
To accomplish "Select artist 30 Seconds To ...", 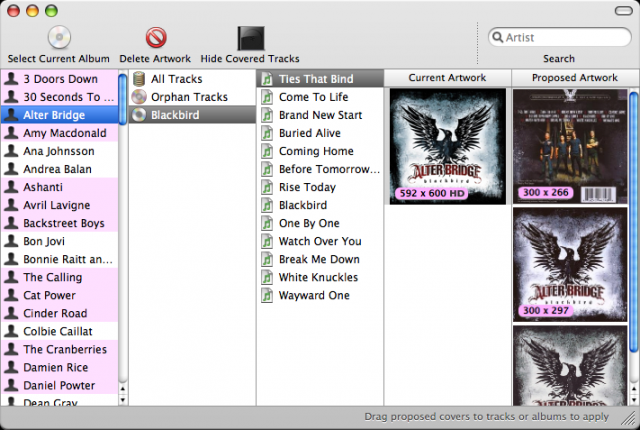I will coord(60,97).
